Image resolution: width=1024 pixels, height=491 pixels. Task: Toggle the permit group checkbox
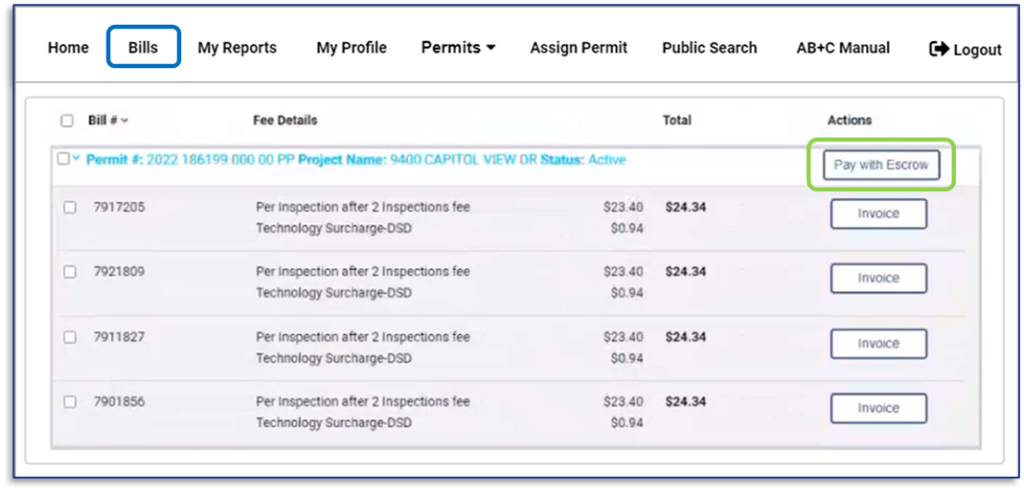63,159
